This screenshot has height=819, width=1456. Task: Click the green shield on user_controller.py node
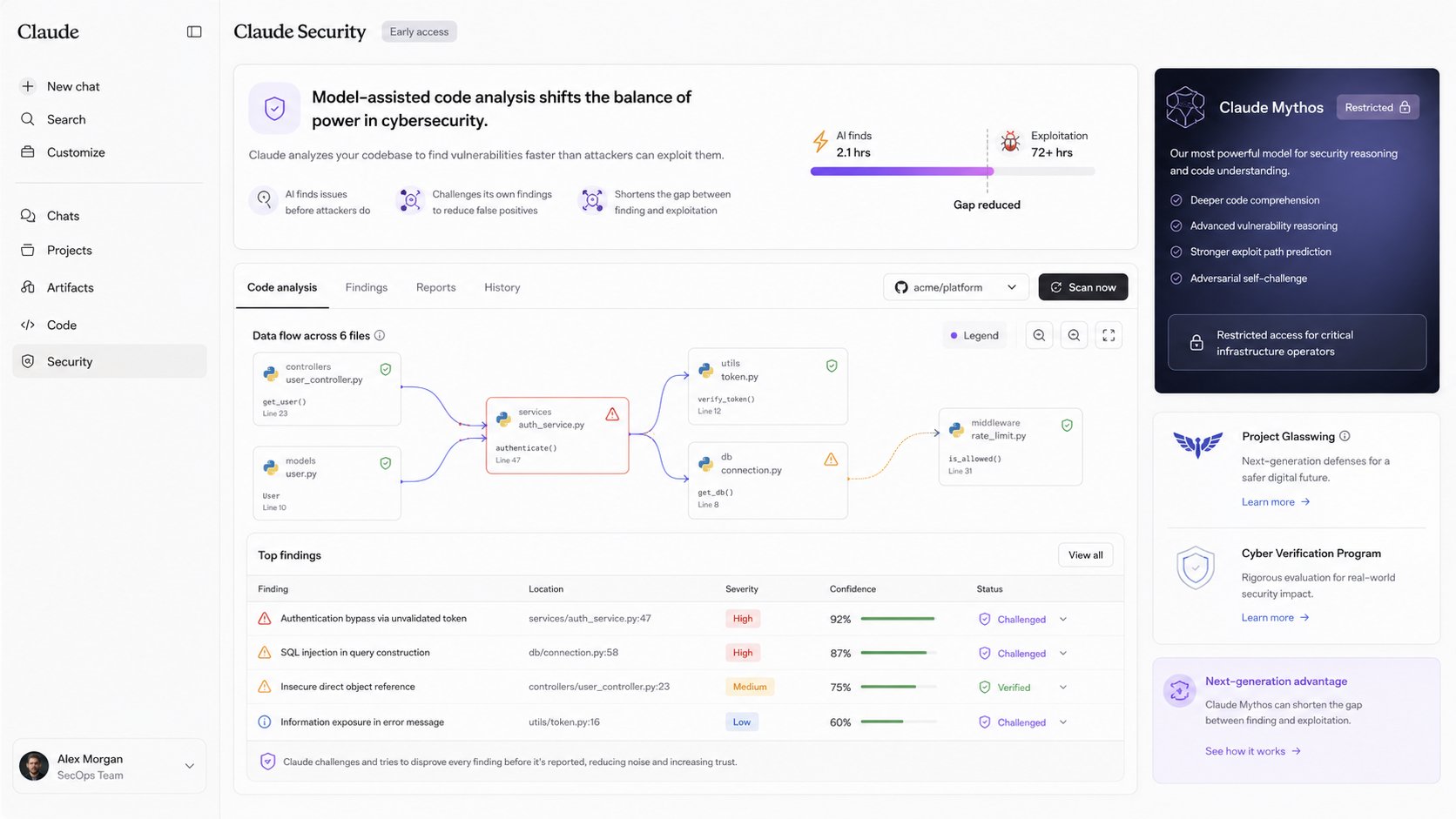[385, 369]
